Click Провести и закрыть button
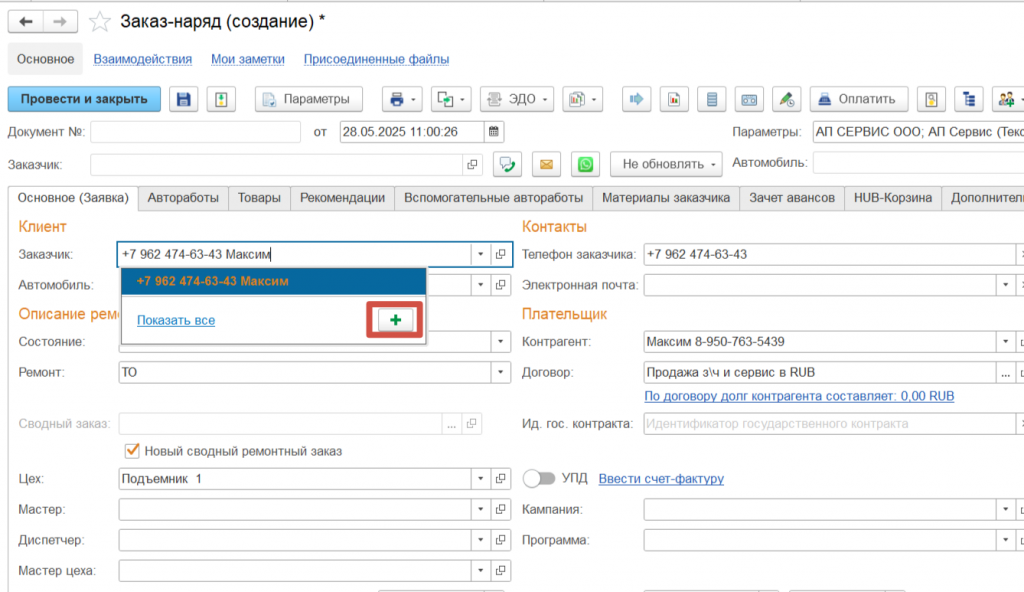This screenshot has width=1024, height=592. [84, 99]
